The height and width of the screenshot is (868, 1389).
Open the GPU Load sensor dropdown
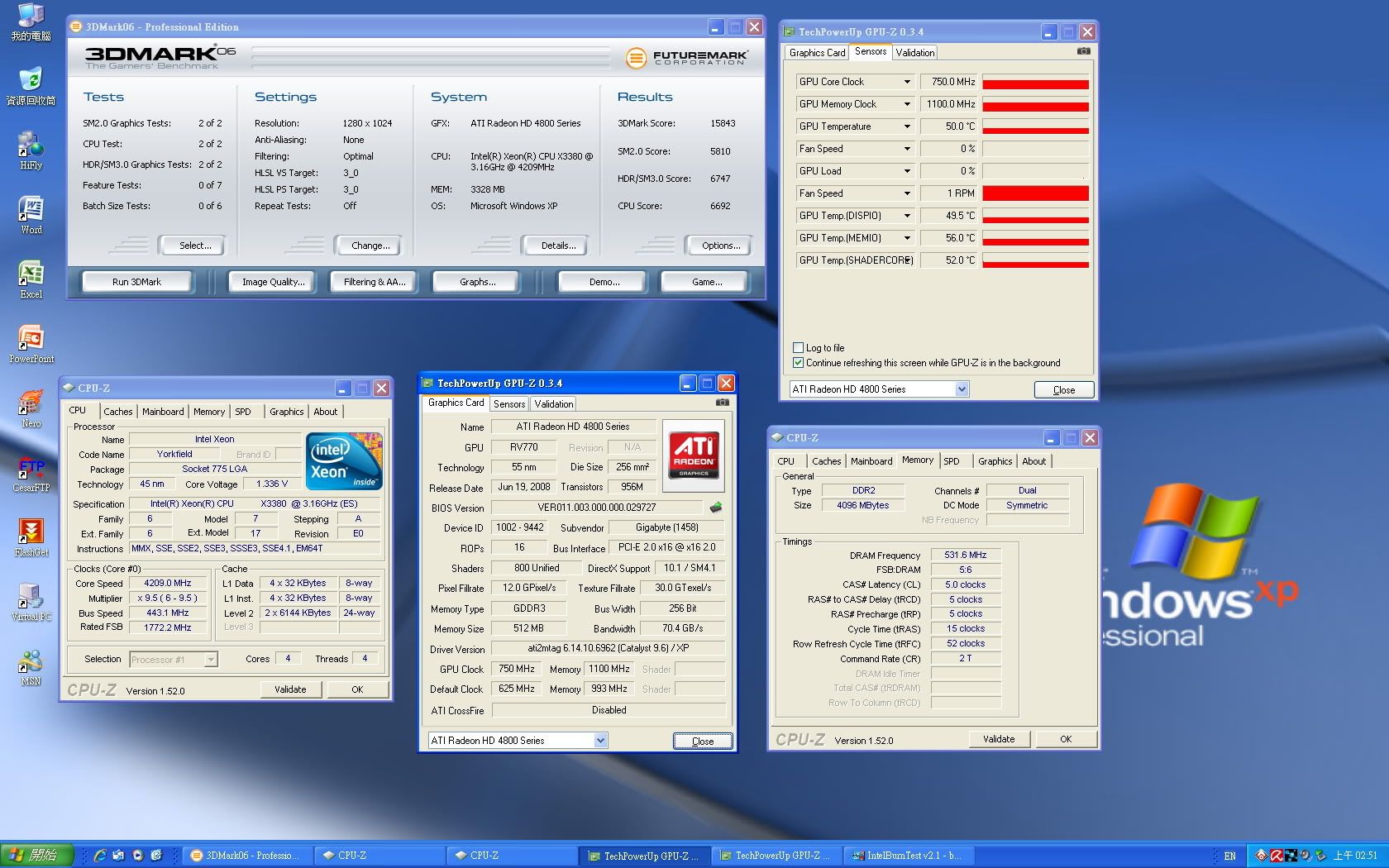click(x=907, y=171)
